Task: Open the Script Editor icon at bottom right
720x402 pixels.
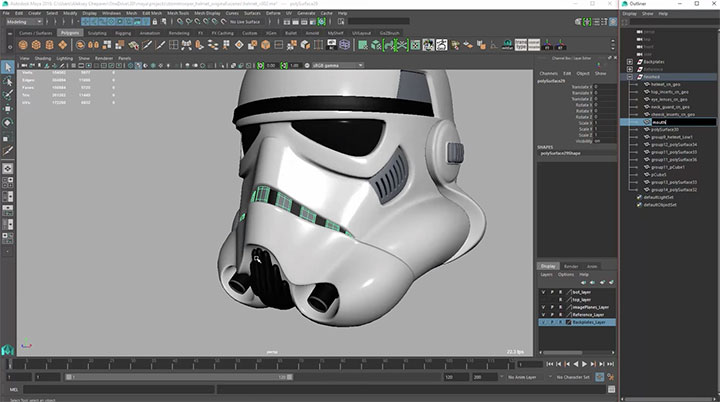Action: coord(611,389)
